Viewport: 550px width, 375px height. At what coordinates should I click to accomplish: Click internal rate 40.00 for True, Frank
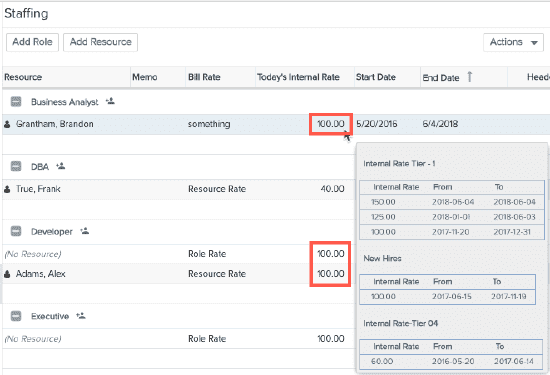point(332,189)
